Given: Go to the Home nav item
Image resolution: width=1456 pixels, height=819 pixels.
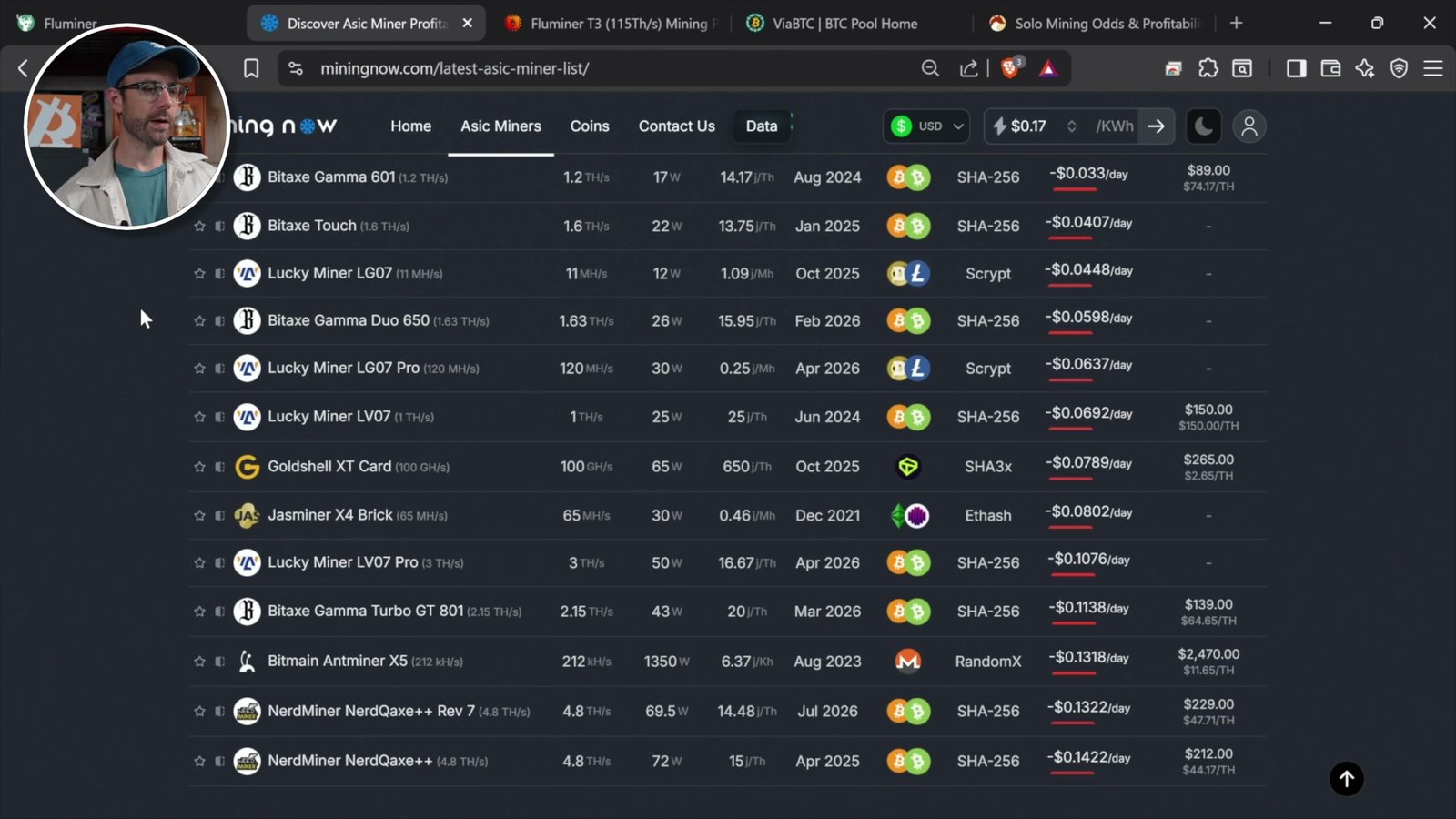Looking at the screenshot, I should click(x=411, y=126).
